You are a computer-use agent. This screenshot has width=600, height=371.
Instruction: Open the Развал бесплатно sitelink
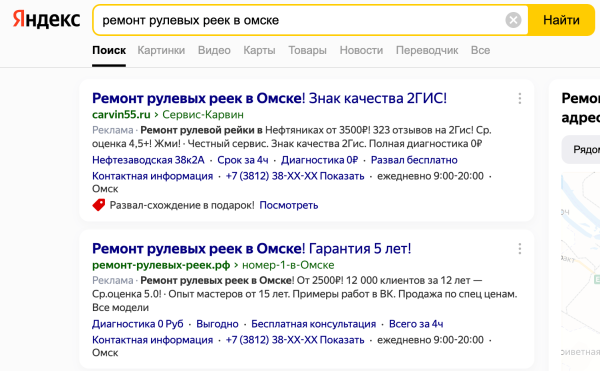click(414, 160)
